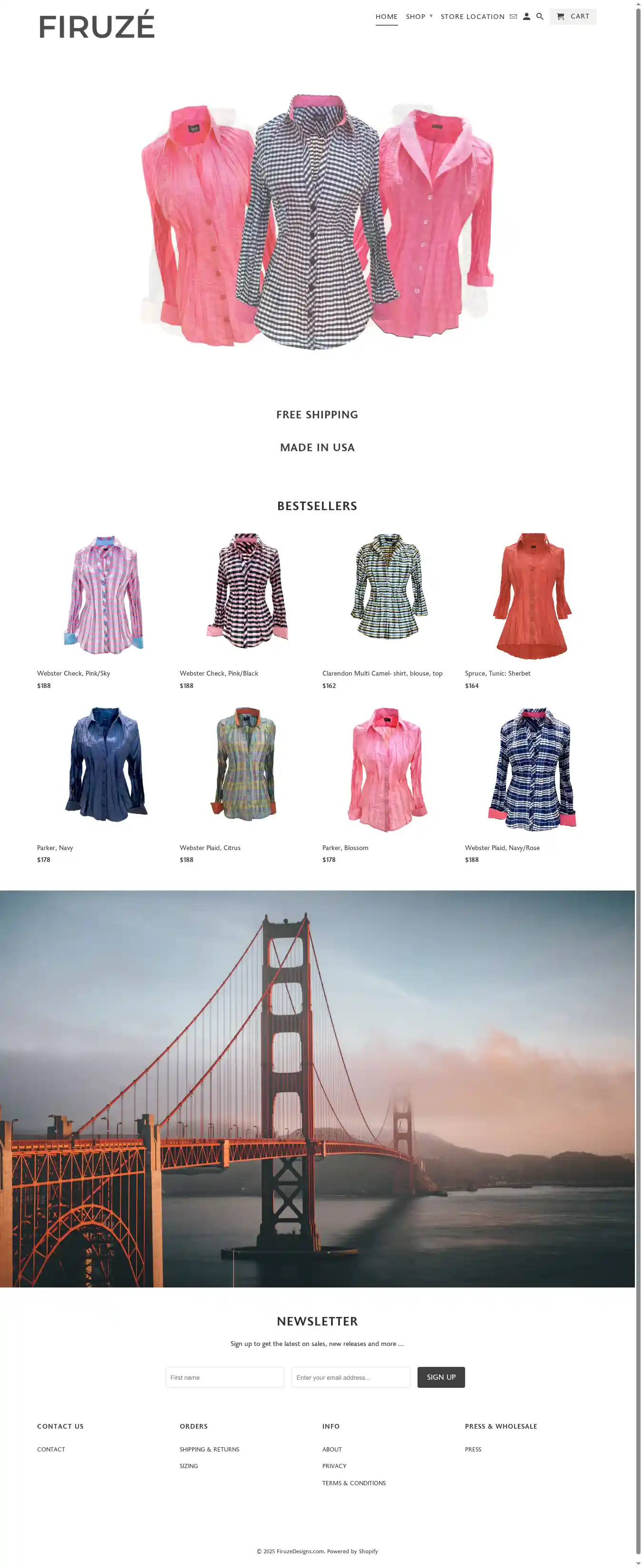The width and height of the screenshot is (642, 1568).
Task: Click the FIRUZÉ logo
Action: 97,24
